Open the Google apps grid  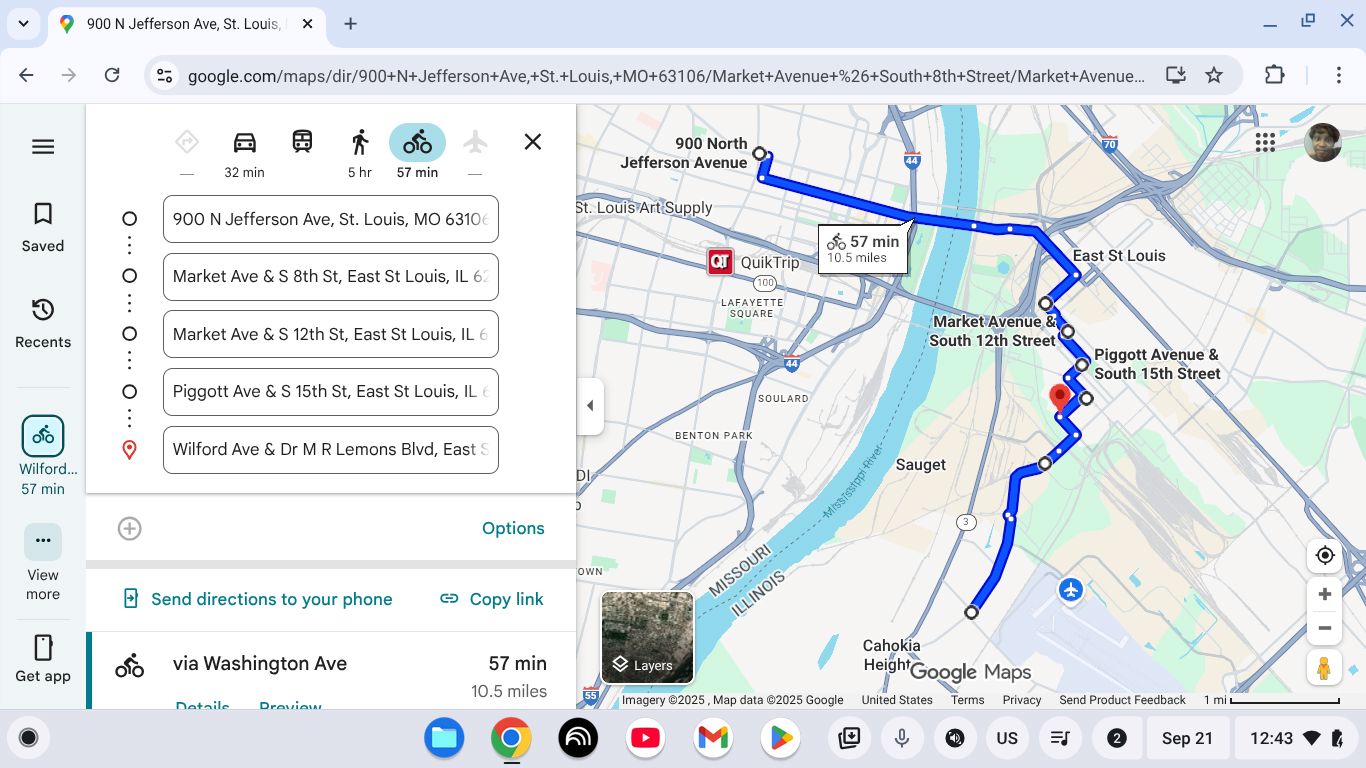[1265, 142]
